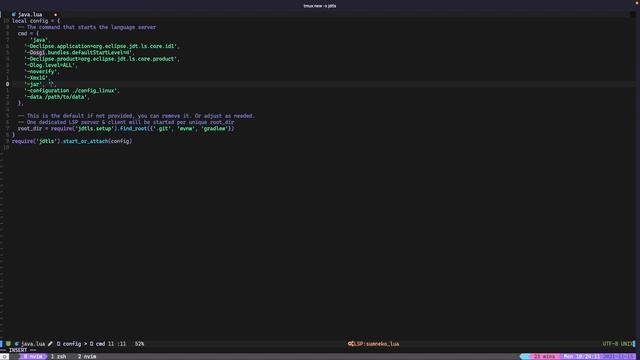
Task: Click 'start_or_attach' function call
Action: tap(85, 141)
